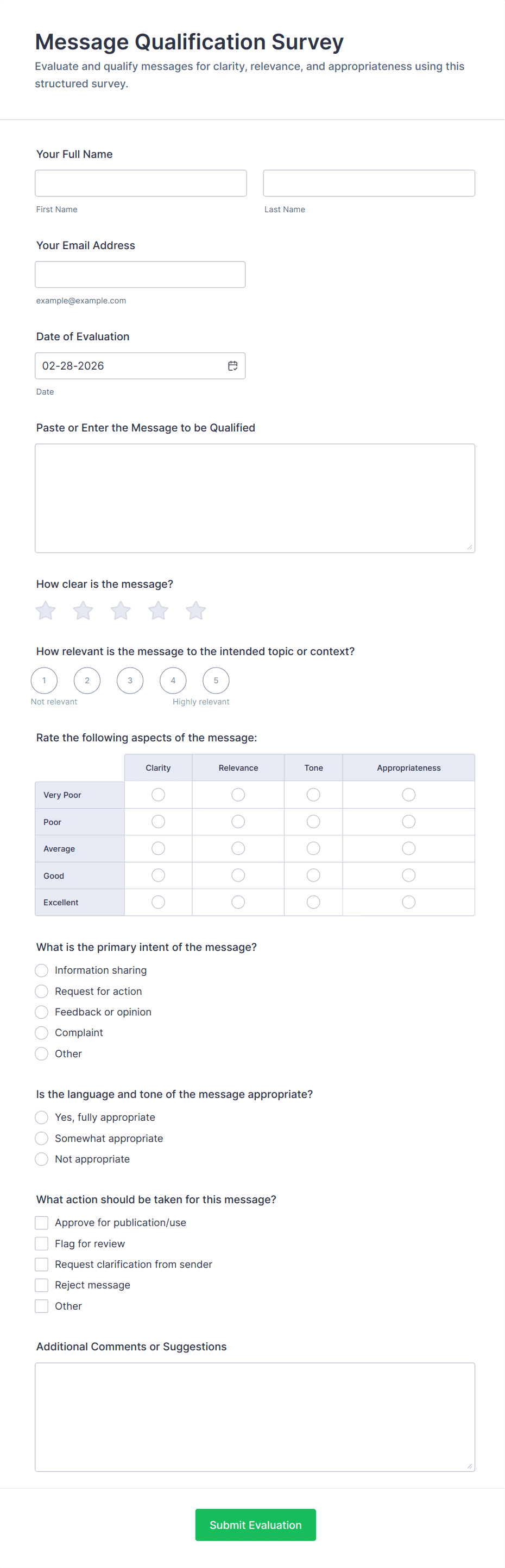Rate message clarity one star

coord(46,610)
